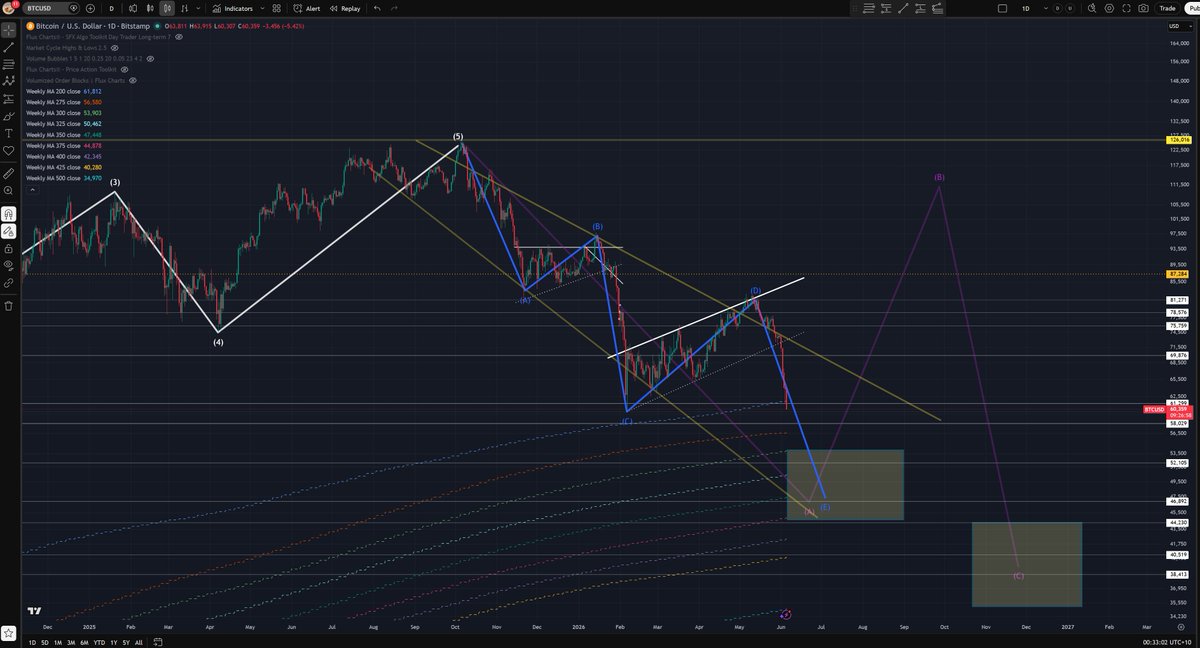Screen dimensions: 1200x648
Task: Set the time range to YTD
Action: click(99, 642)
